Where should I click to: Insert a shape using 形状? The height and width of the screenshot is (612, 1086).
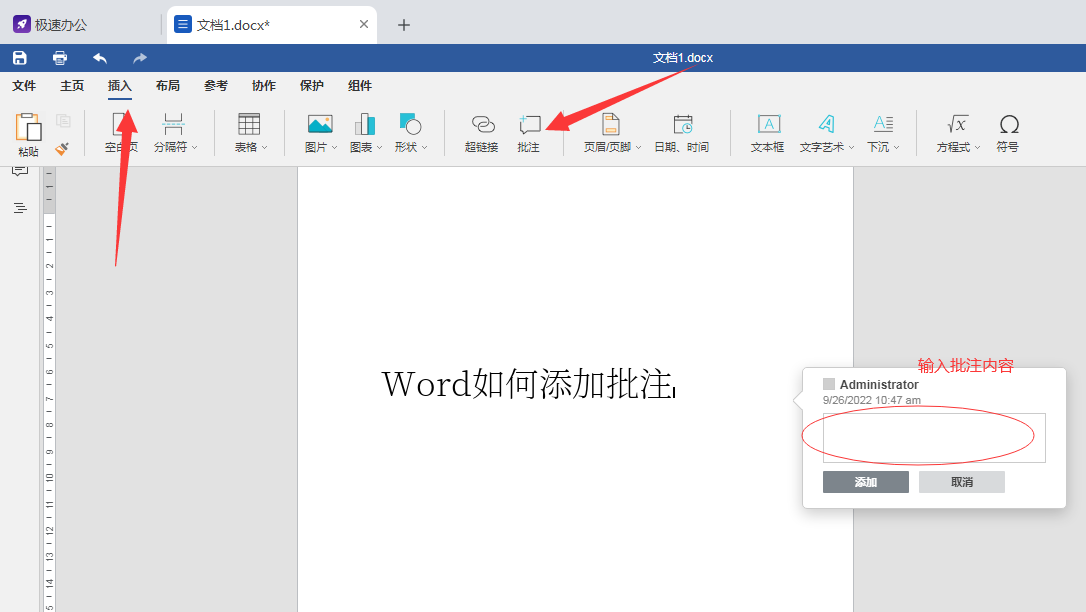[409, 133]
